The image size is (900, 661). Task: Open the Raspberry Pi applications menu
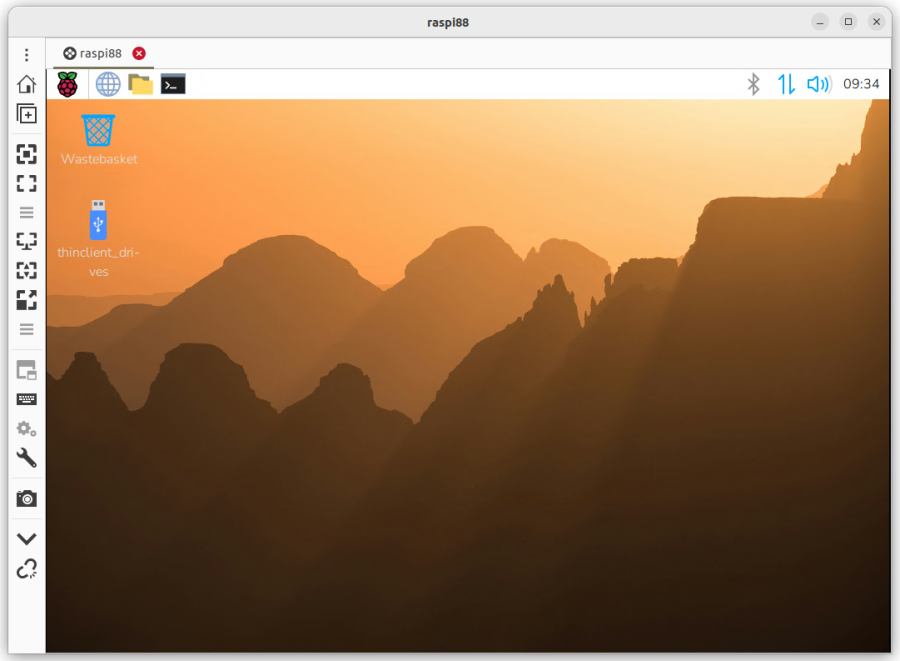click(x=67, y=84)
